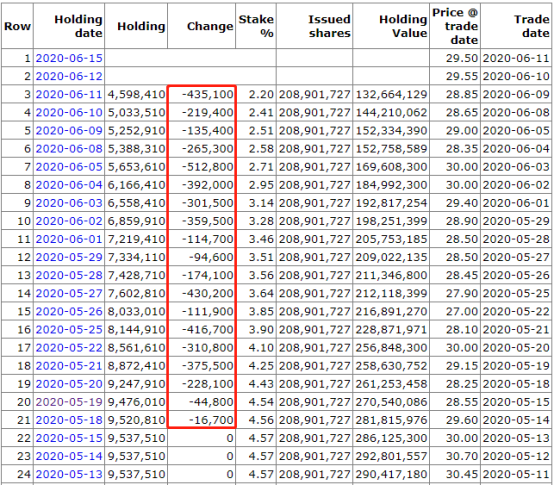This screenshot has width=554, height=485.
Task: Follow the 2020-05-27 holding date link
Action: coord(69,293)
